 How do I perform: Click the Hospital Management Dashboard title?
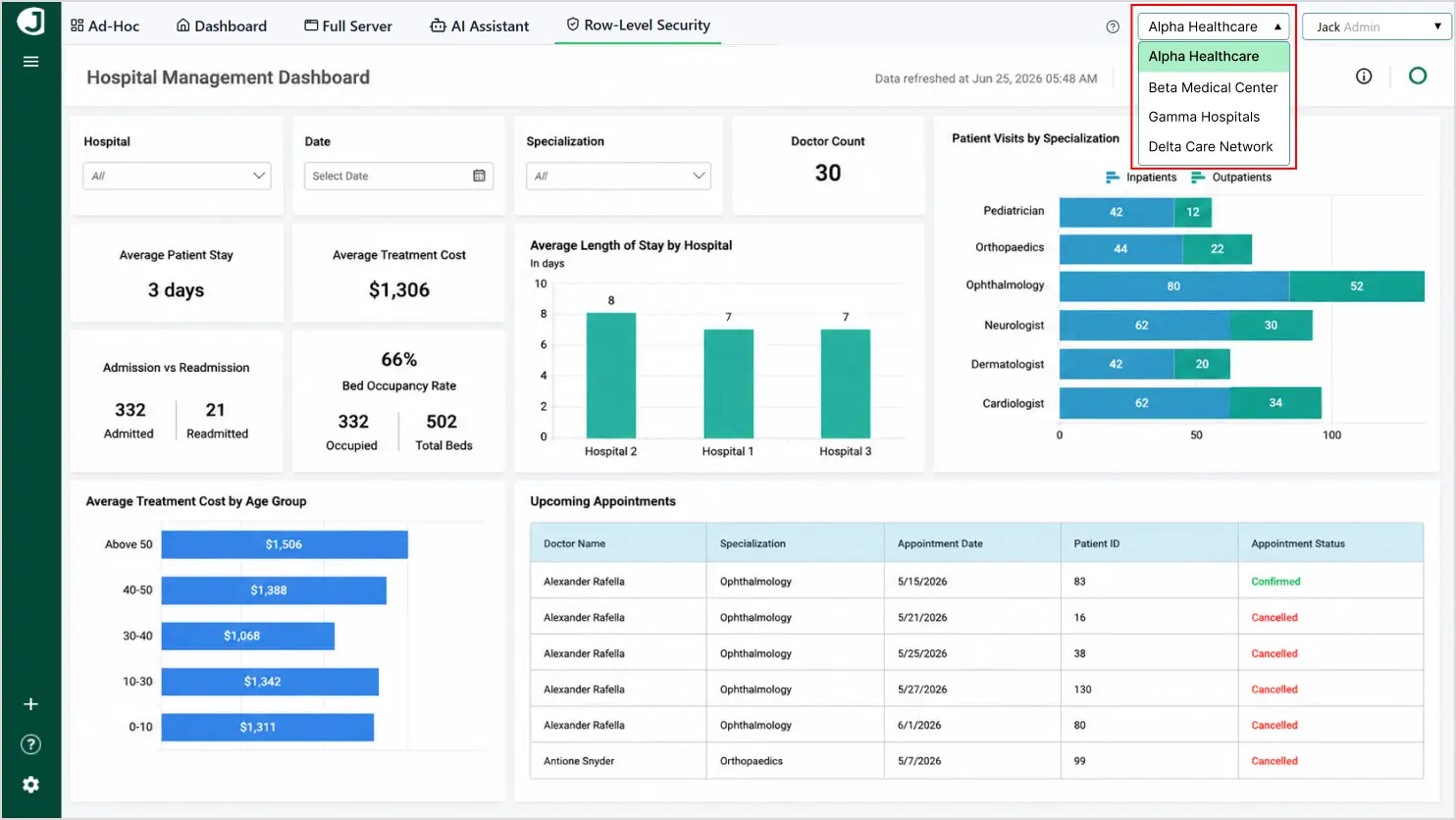(x=229, y=77)
